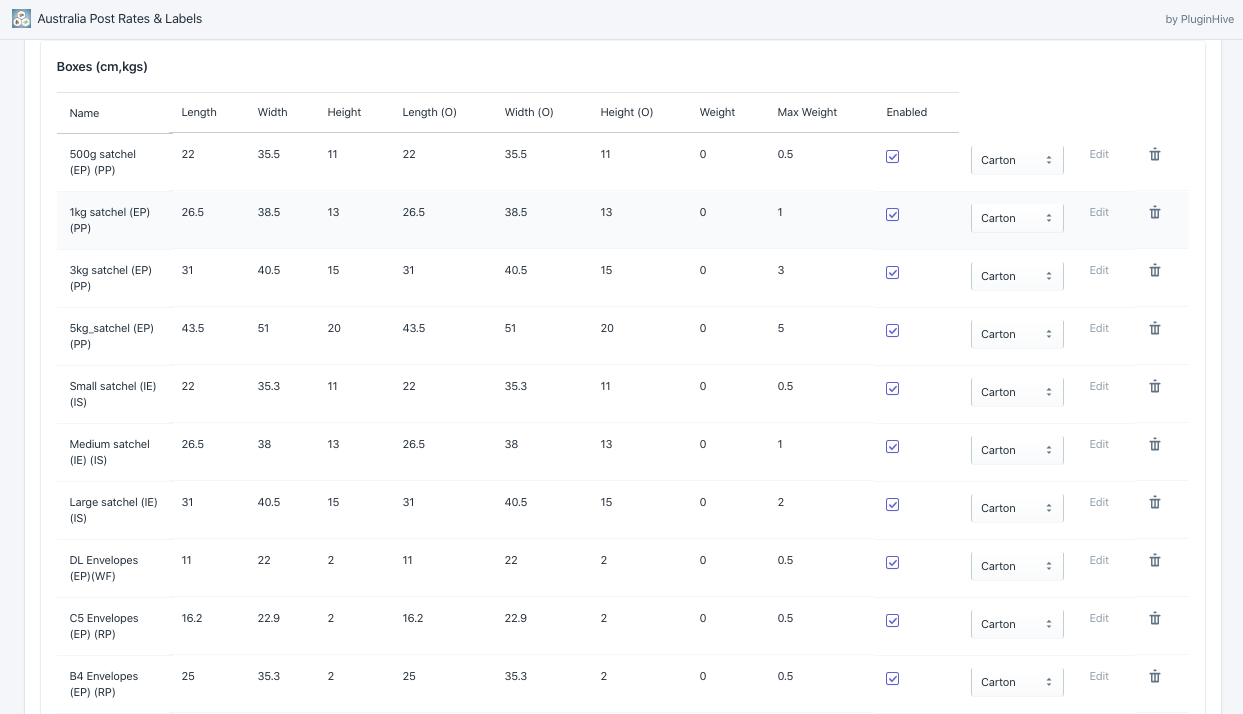Click the 'Australia Post Rates & Labels' title
Image resolution: width=1243 pixels, height=714 pixels.
pos(120,18)
